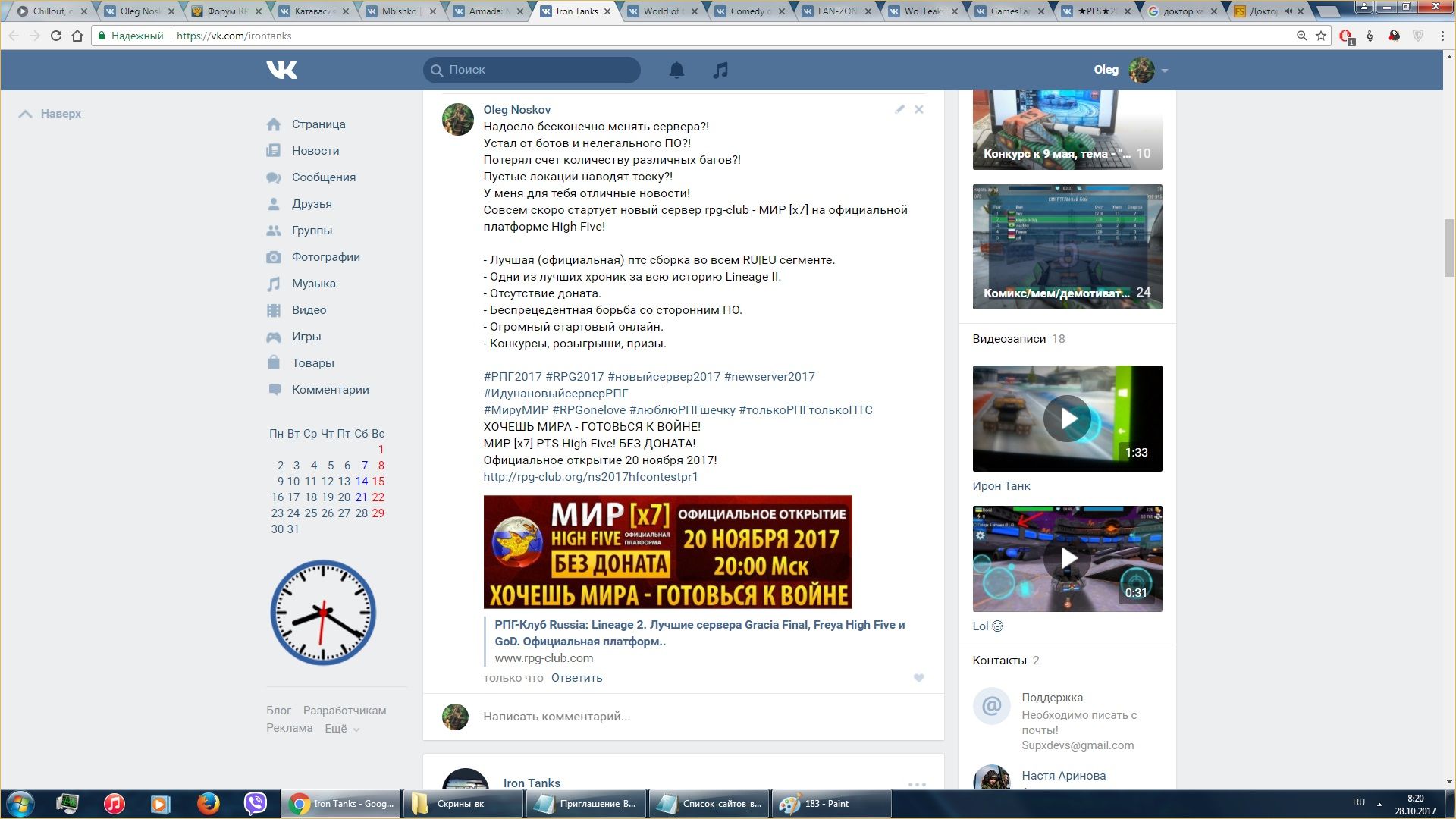Click the VK logo home icon
The width and height of the screenshot is (1456, 819).
(281, 70)
